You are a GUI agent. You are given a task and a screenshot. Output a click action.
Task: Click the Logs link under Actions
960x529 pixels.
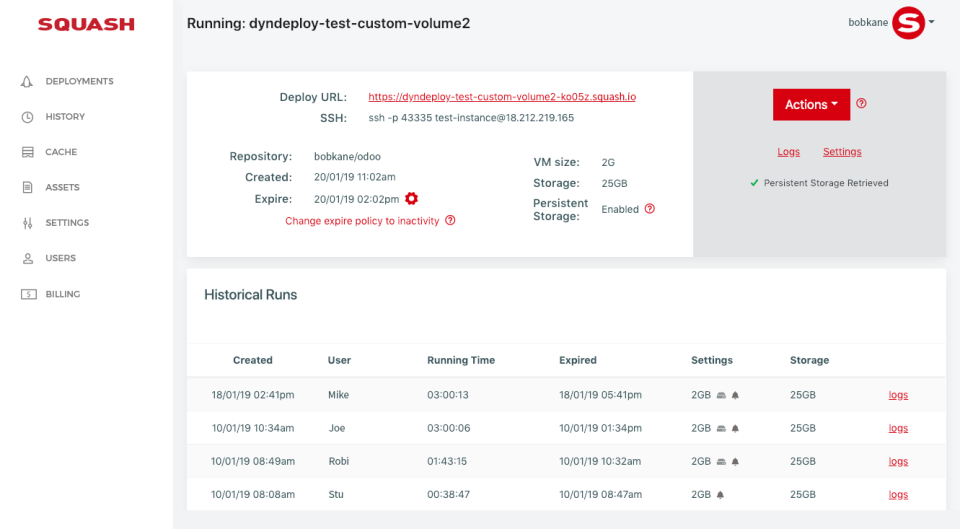[788, 152]
